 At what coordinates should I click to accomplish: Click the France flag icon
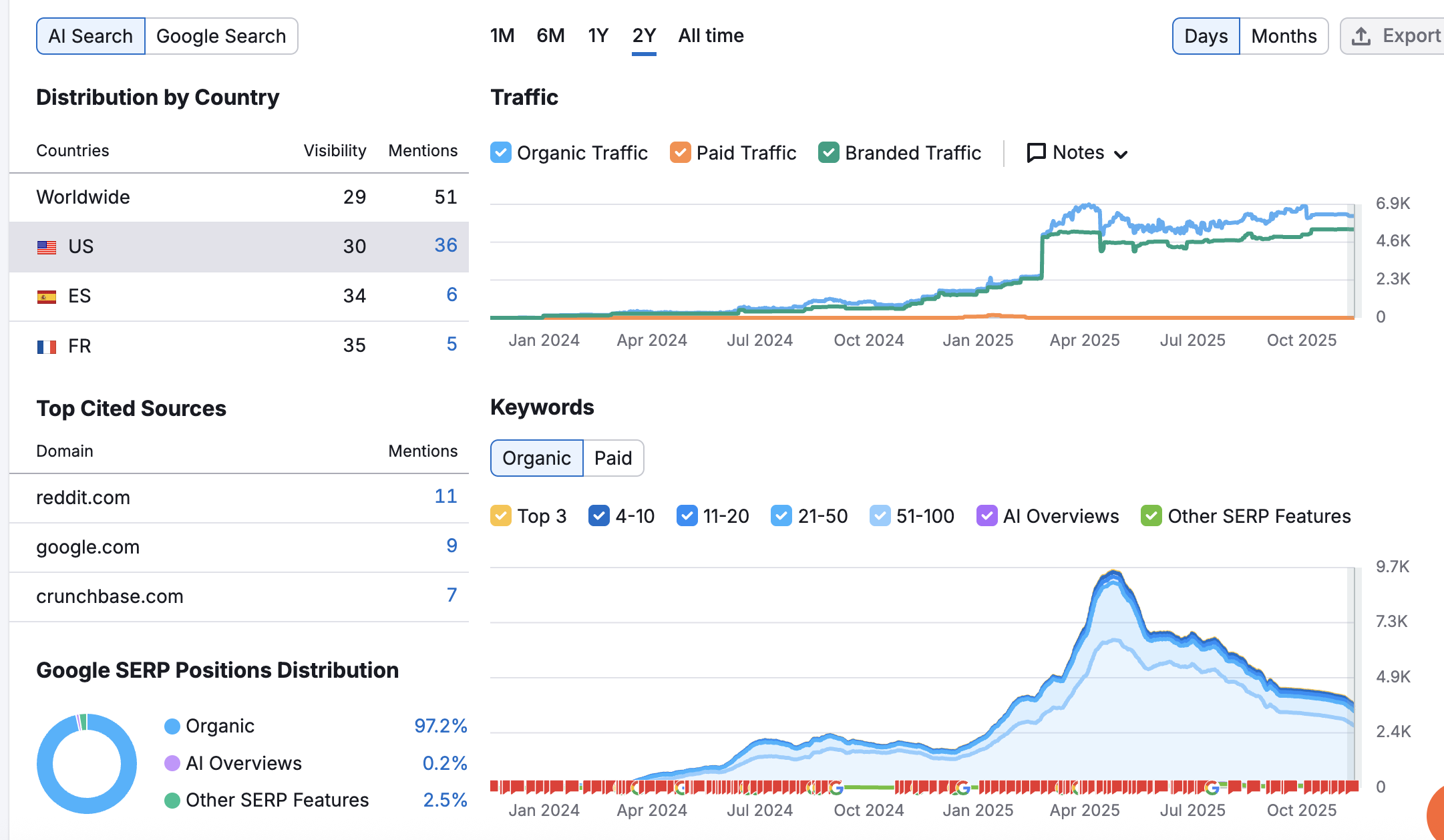47,347
